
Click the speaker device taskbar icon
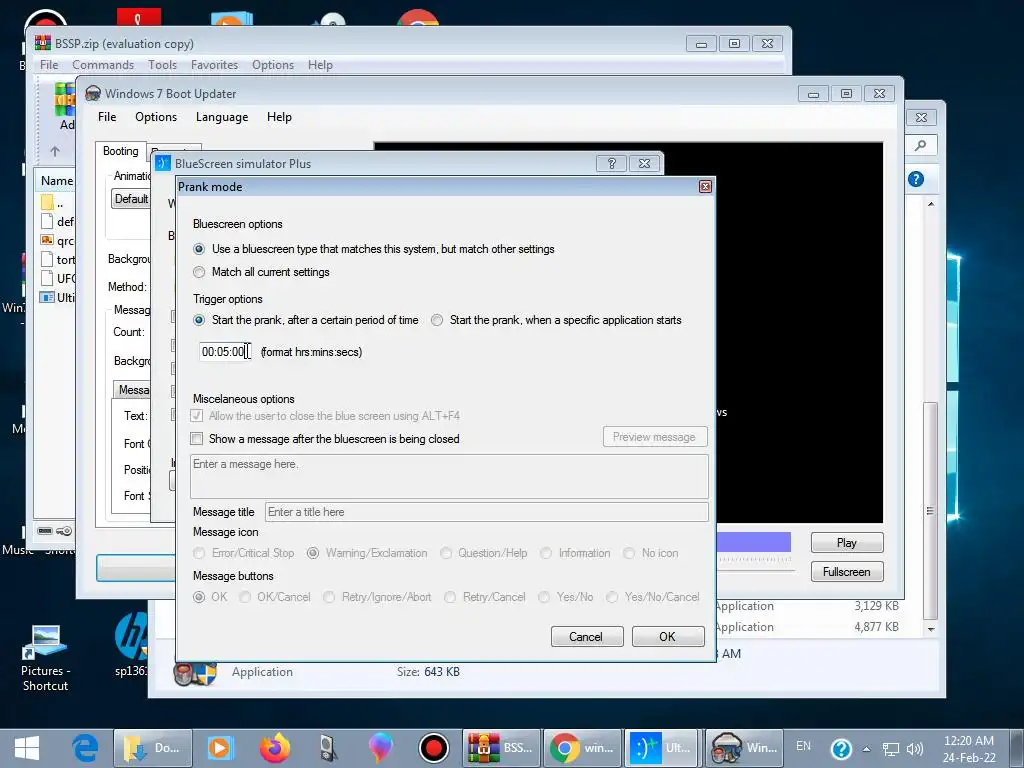(x=328, y=748)
